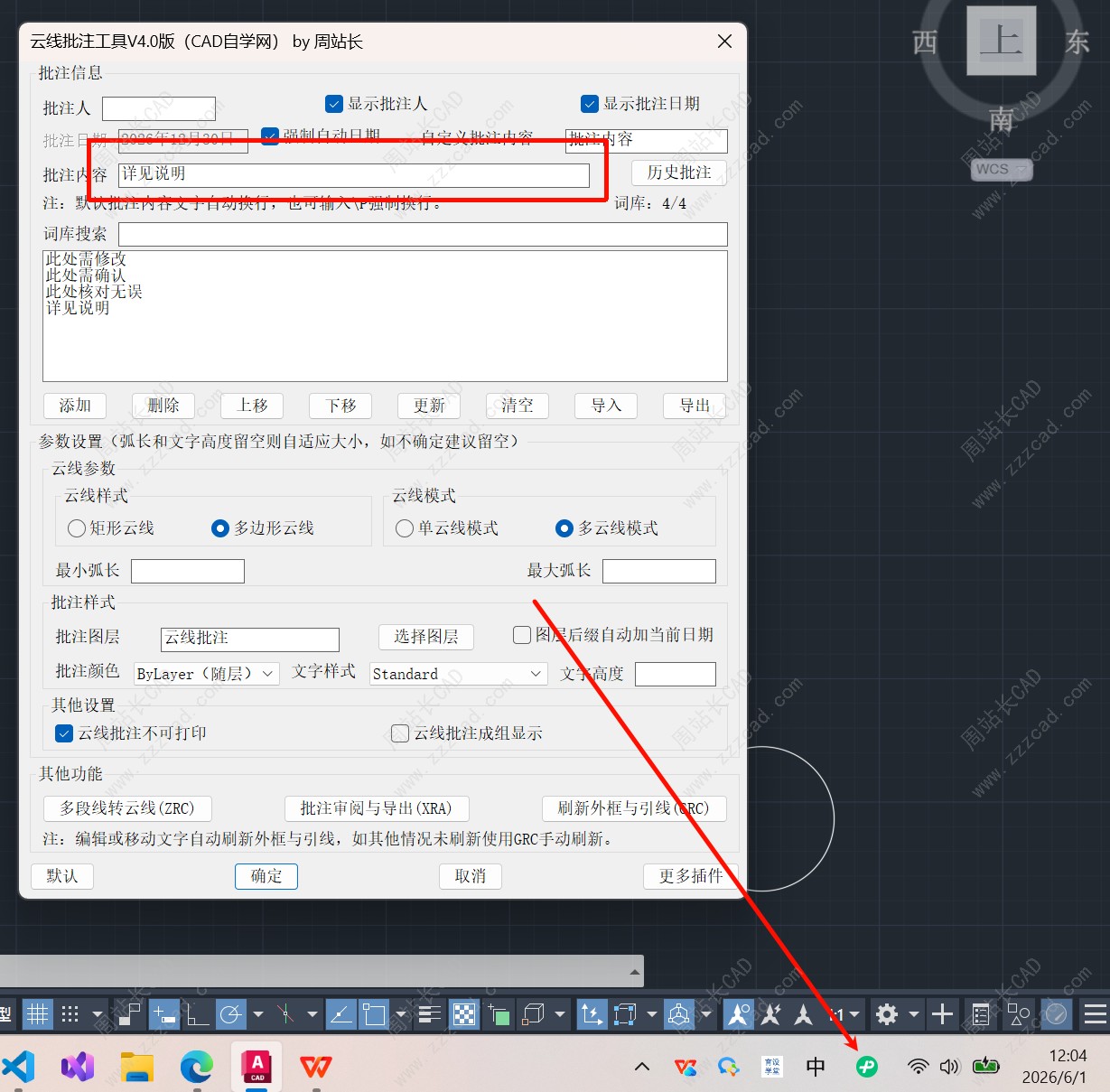Select 矩形云线 radio button

point(77,528)
